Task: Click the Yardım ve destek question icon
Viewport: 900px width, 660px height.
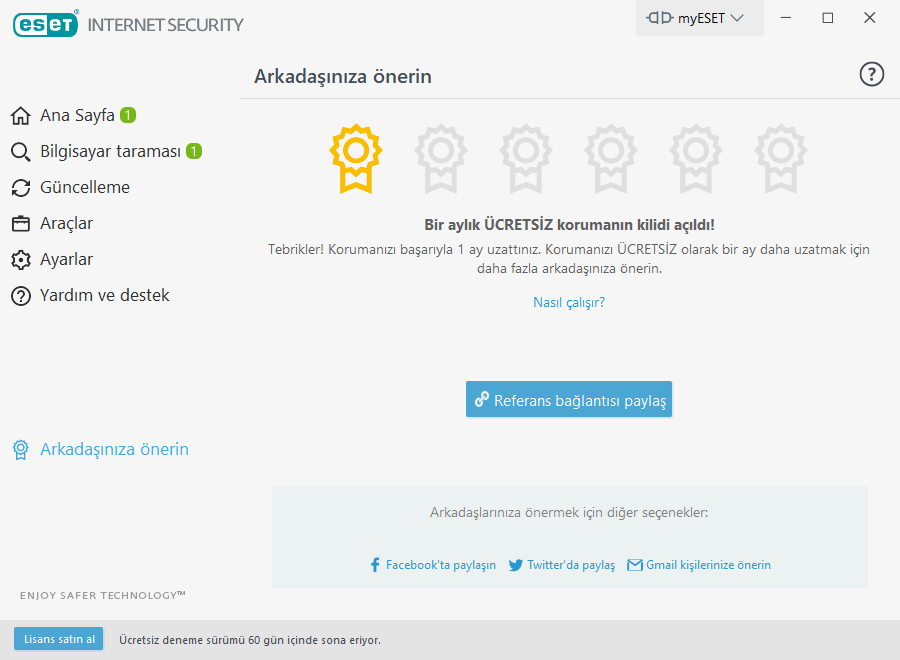Action: [x=21, y=296]
